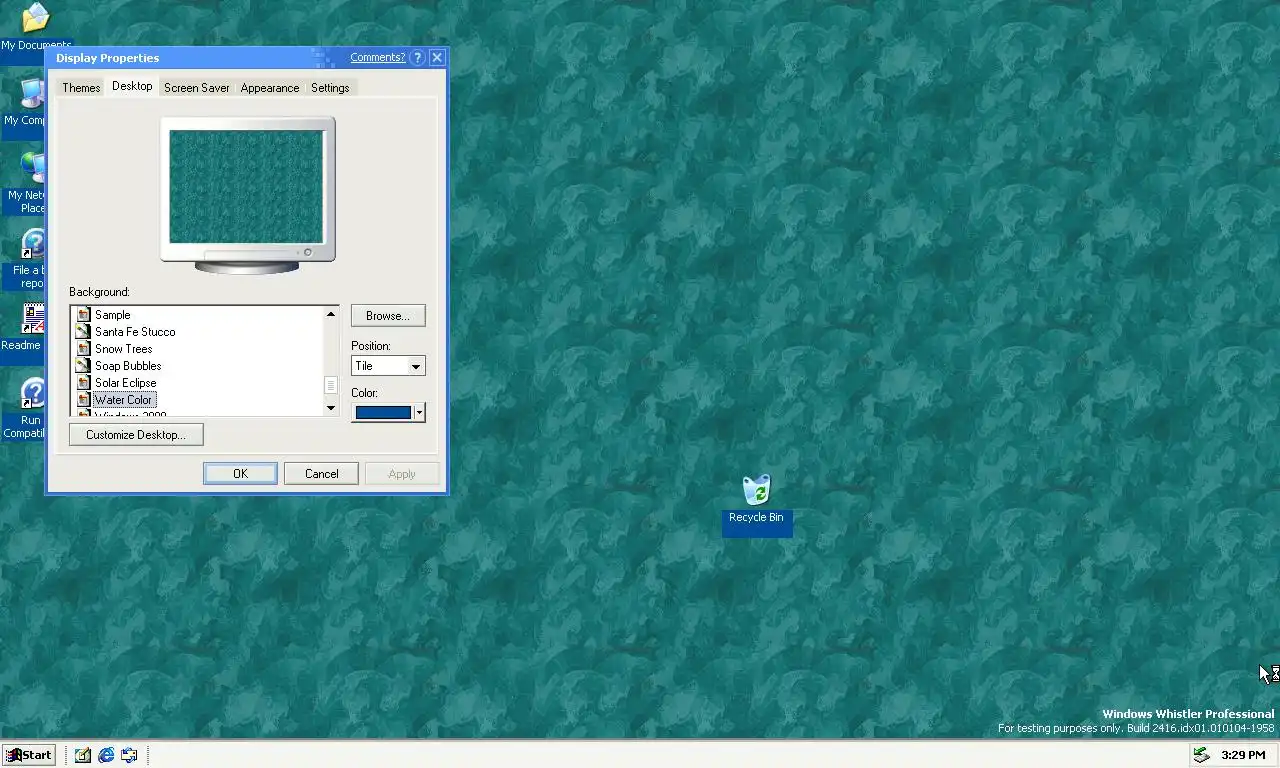Click the Snow Trees wallpaper icon
Screen dimensions: 1280x768
tap(84, 349)
